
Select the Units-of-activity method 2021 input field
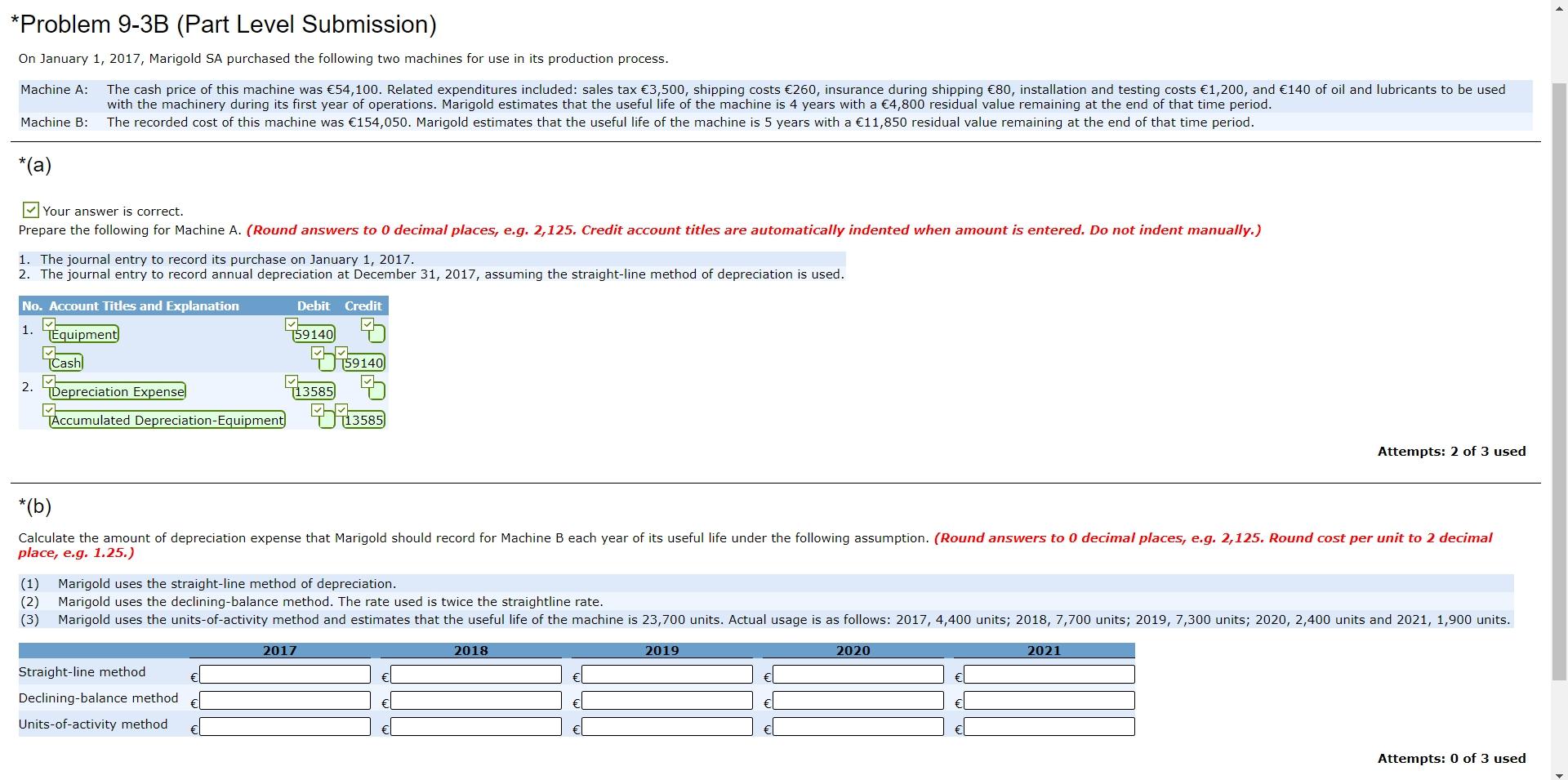click(1048, 726)
